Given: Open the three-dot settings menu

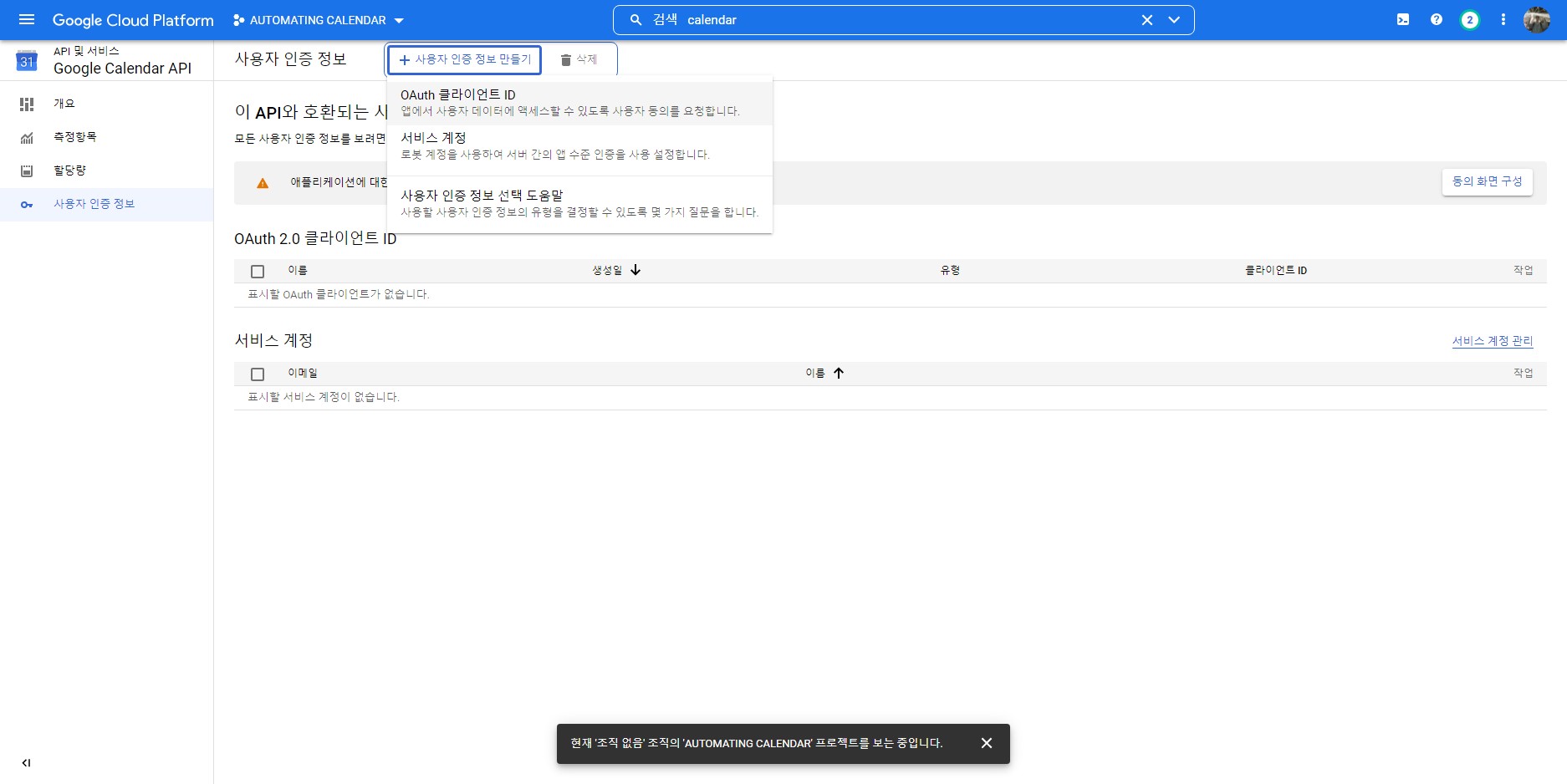Looking at the screenshot, I should 1503,20.
